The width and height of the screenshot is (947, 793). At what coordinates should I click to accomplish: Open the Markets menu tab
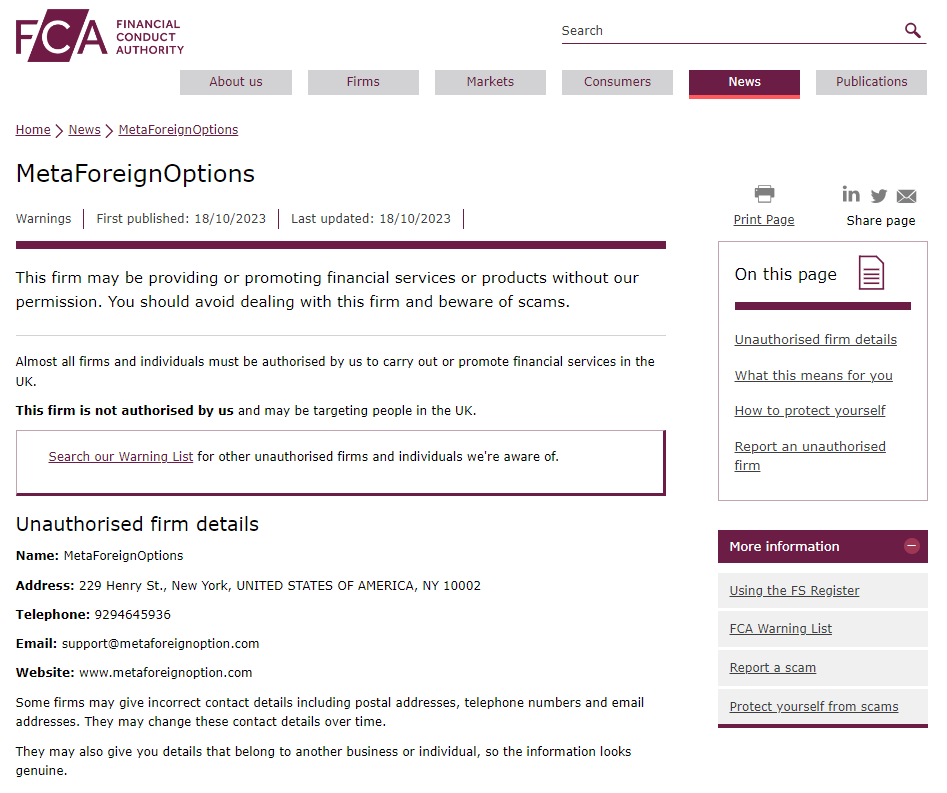tap(490, 82)
